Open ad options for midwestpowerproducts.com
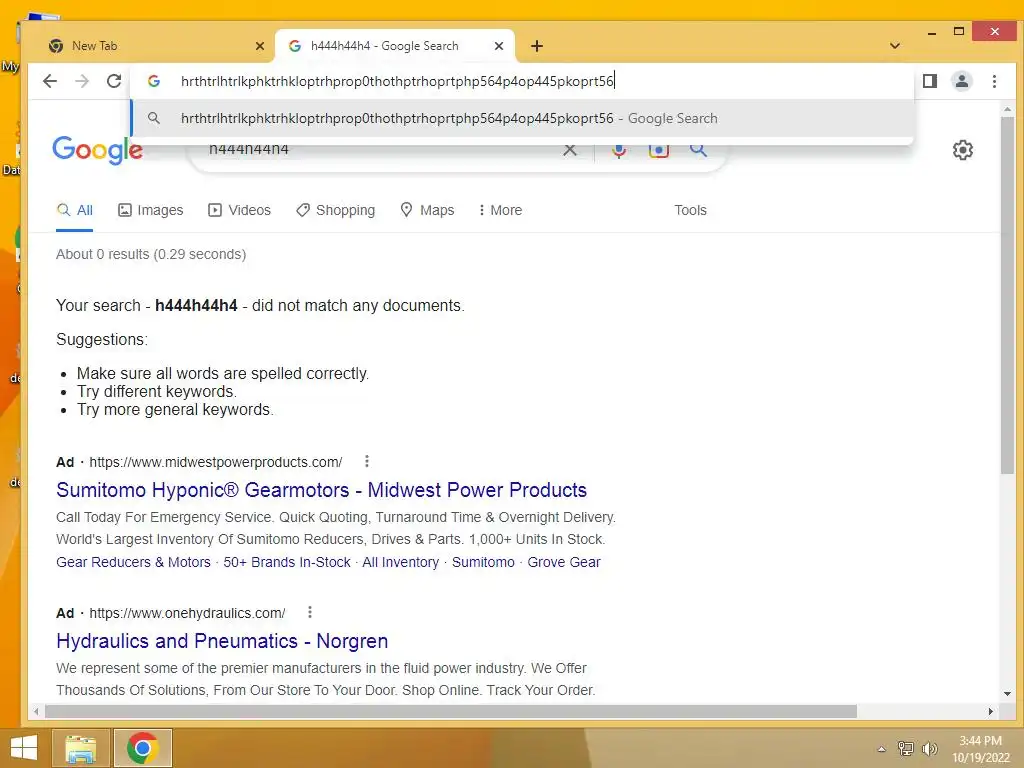 [x=367, y=461]
